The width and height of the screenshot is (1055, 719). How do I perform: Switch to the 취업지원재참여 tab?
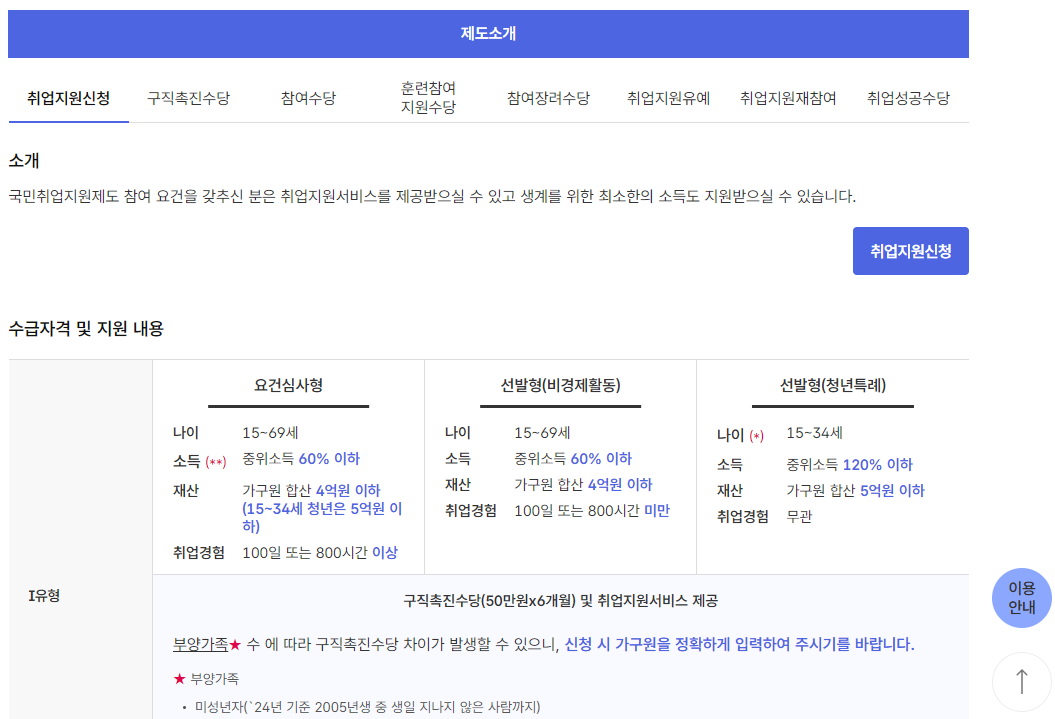click(789, 96)
